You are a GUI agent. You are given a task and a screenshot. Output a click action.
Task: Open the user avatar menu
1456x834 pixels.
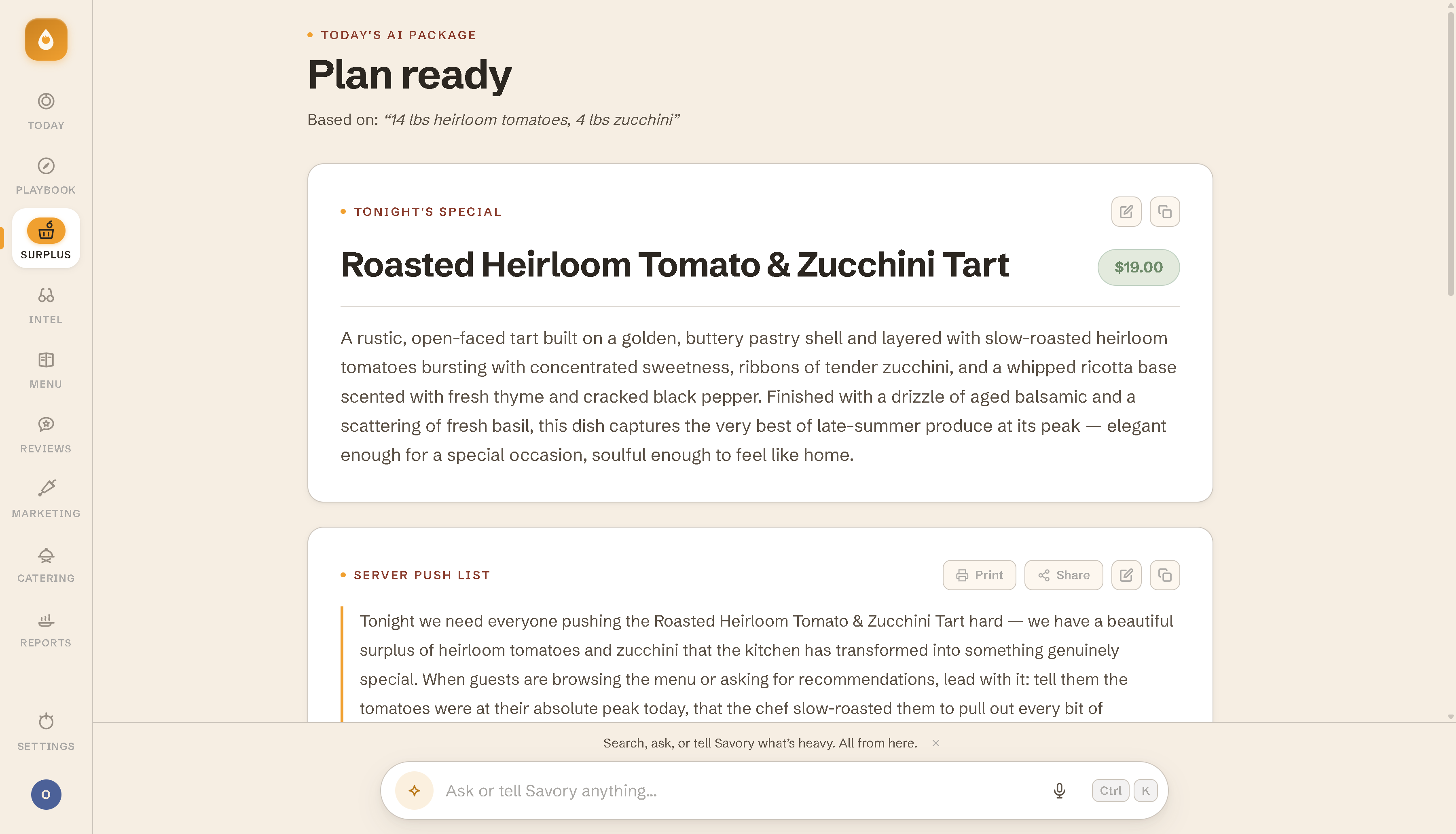pos(46,794)
